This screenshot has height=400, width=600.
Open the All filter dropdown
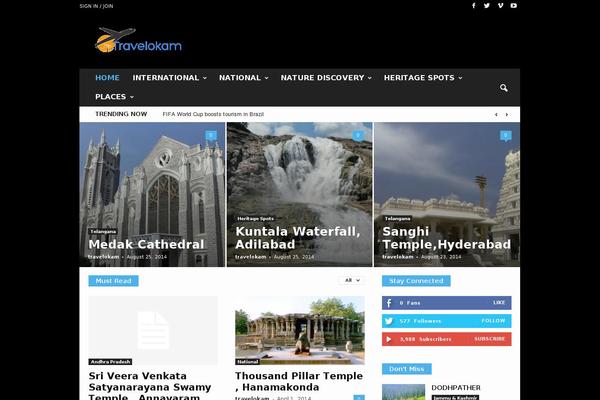(352, 281)
